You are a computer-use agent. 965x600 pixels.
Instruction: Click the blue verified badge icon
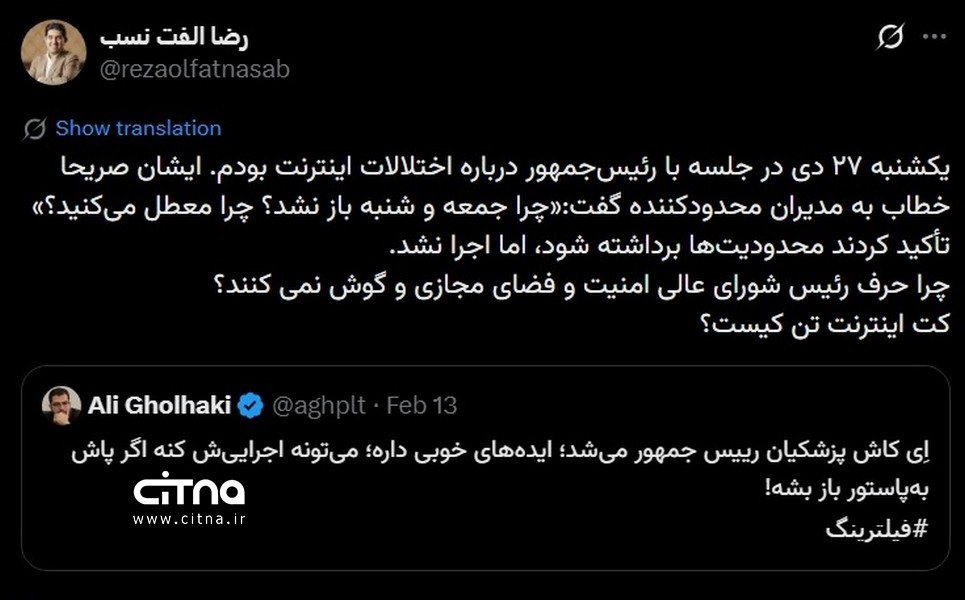point(251,405)
